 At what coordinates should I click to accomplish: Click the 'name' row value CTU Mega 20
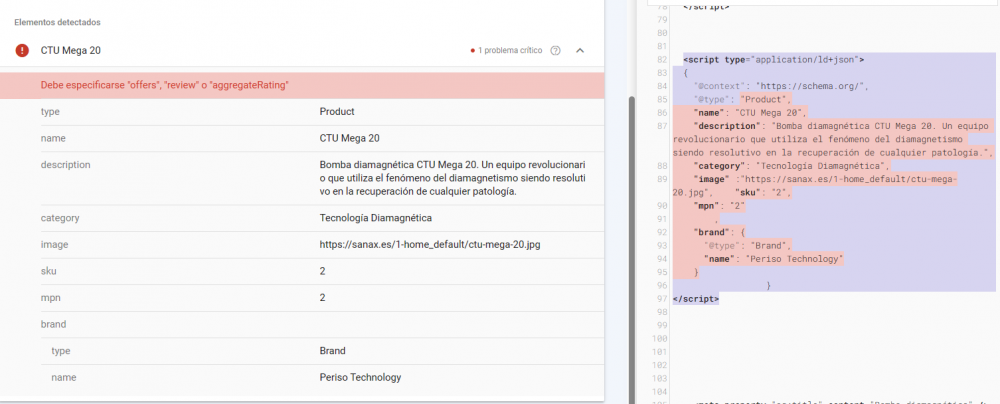point(349,138)
